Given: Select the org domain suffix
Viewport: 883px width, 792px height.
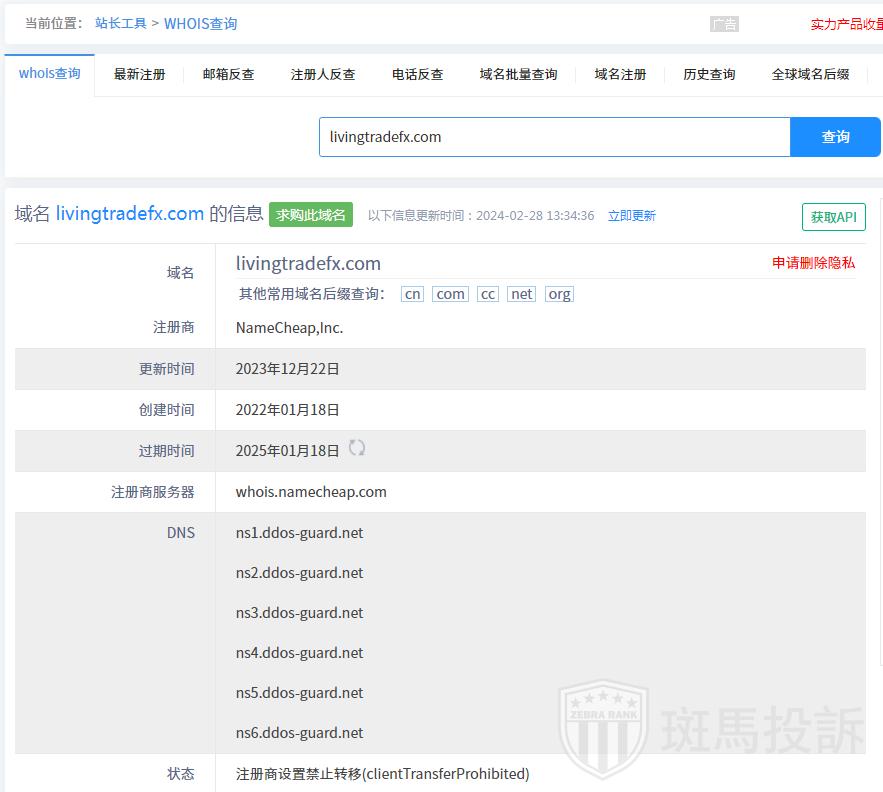Looking at the screenshot, I should click(x=559, y=294).
